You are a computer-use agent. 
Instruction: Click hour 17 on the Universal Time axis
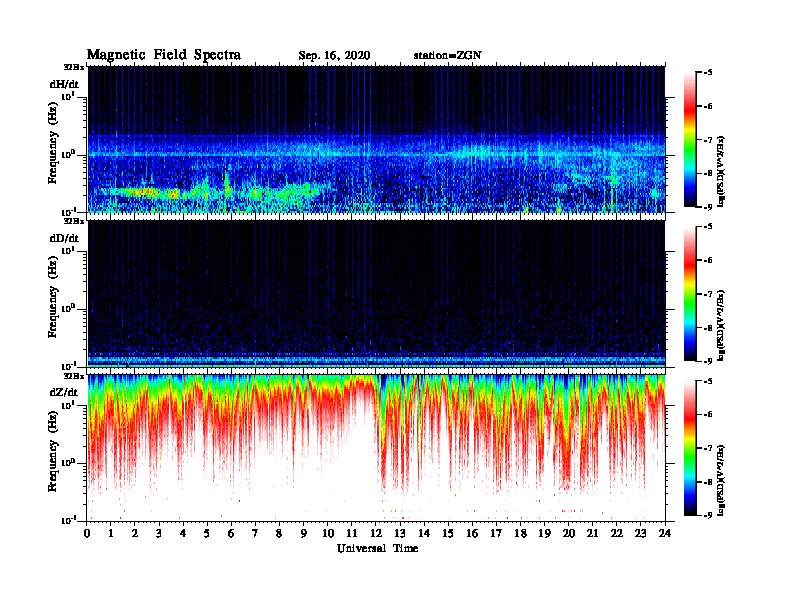tap(496, 533)
